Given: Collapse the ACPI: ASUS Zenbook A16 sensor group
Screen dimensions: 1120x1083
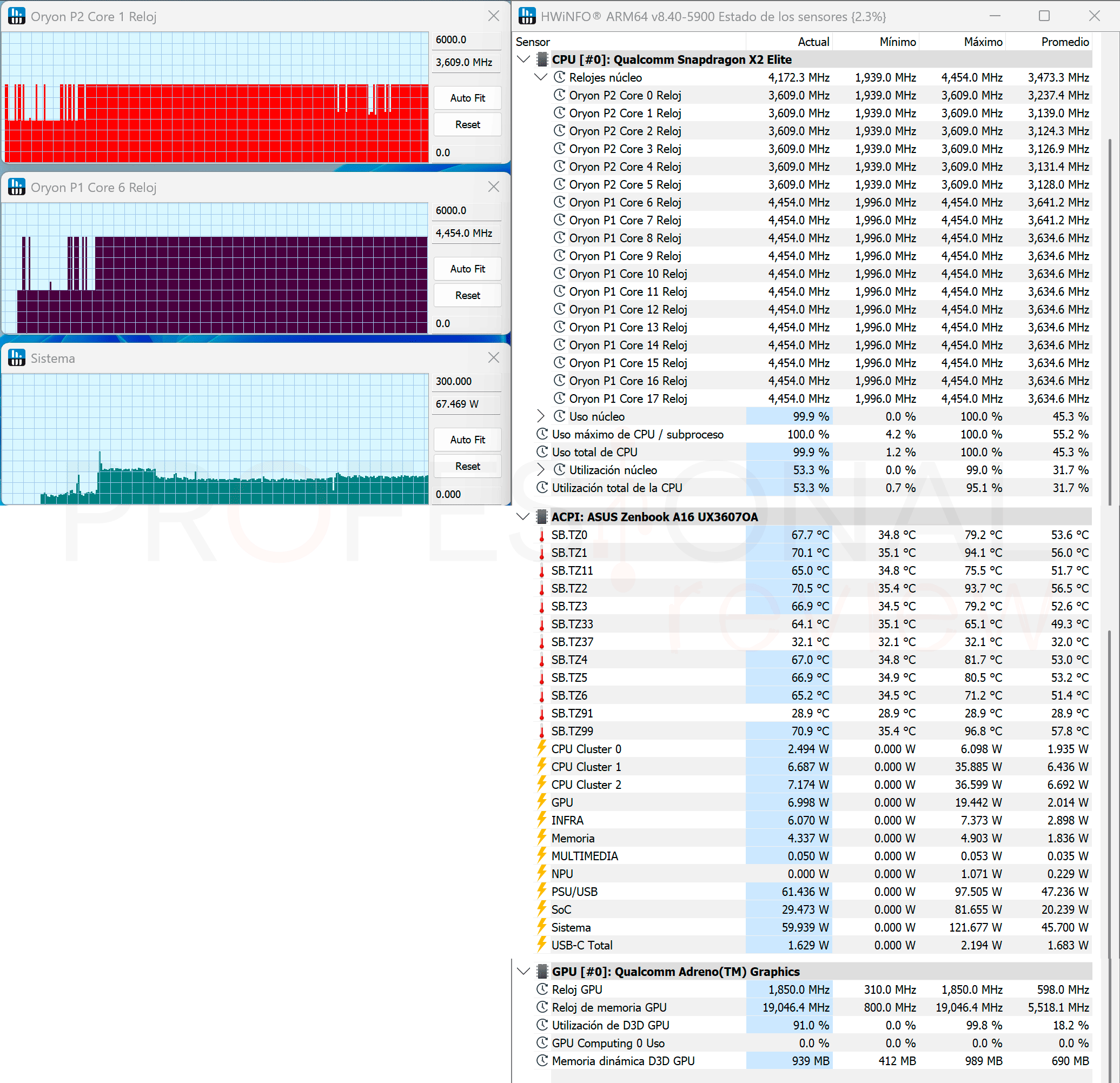Looking at the screenshot, I should 523,516.
